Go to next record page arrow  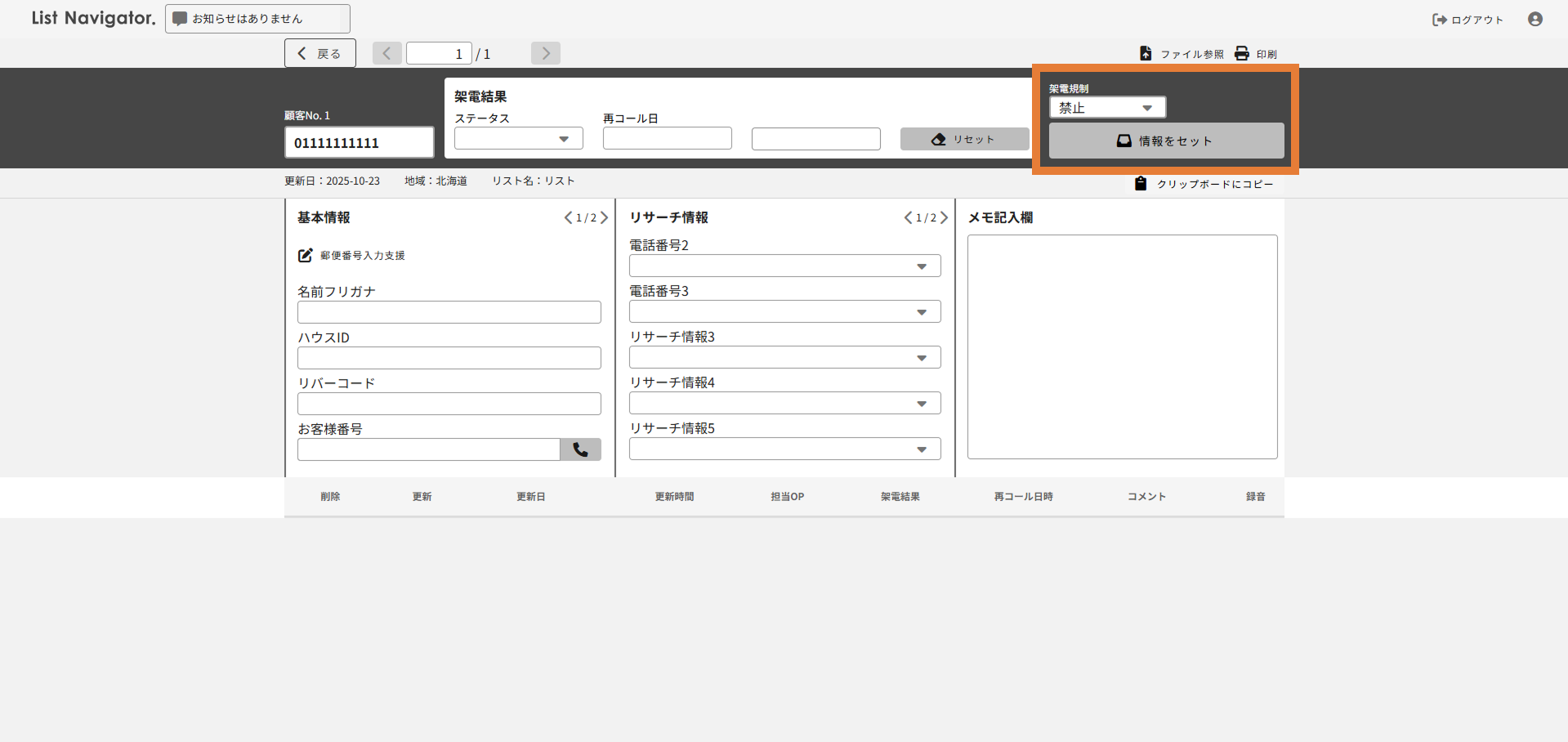(x=545, y=53)
